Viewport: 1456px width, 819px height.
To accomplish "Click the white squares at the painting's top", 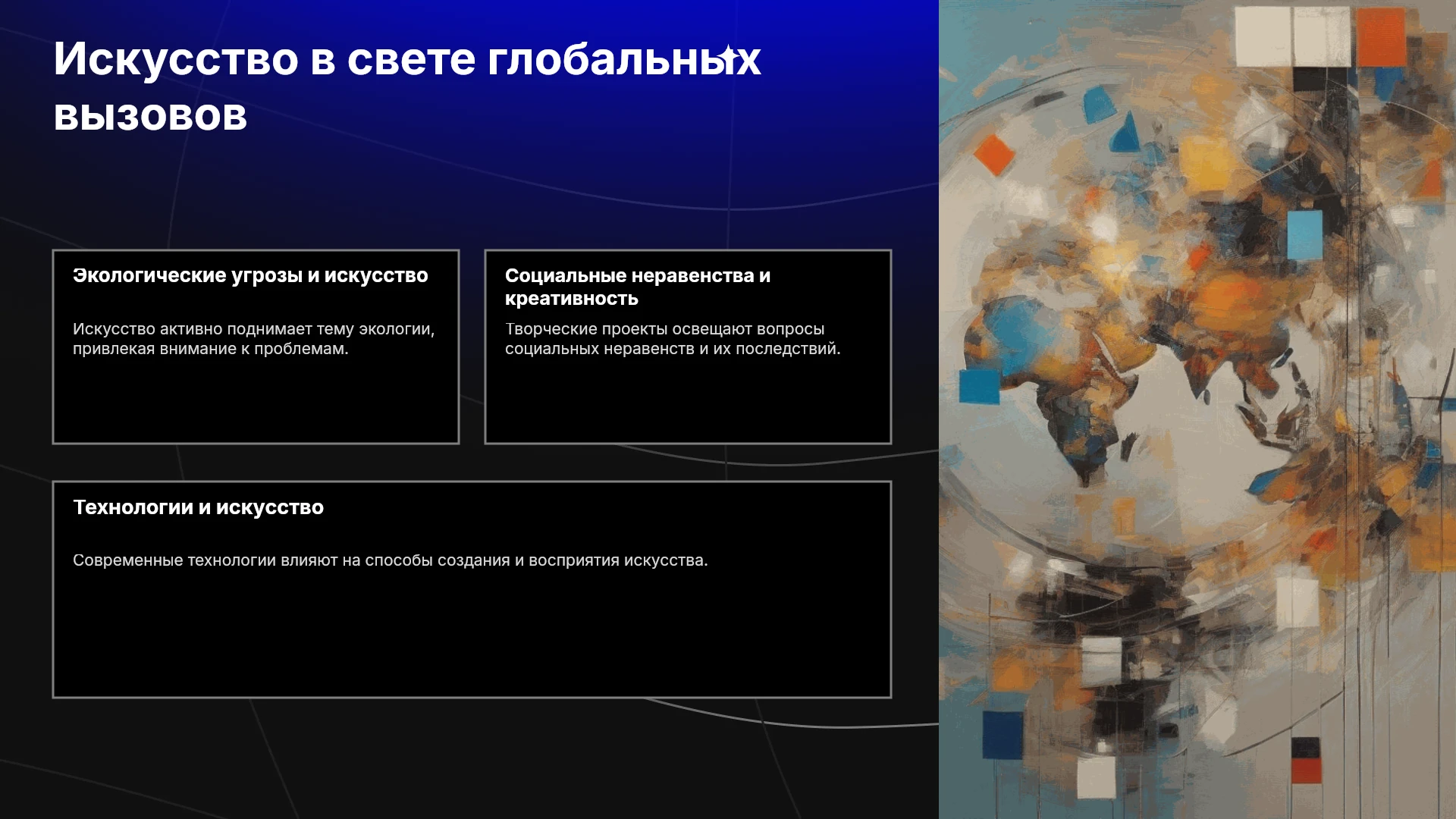I will click(1293, 37).
